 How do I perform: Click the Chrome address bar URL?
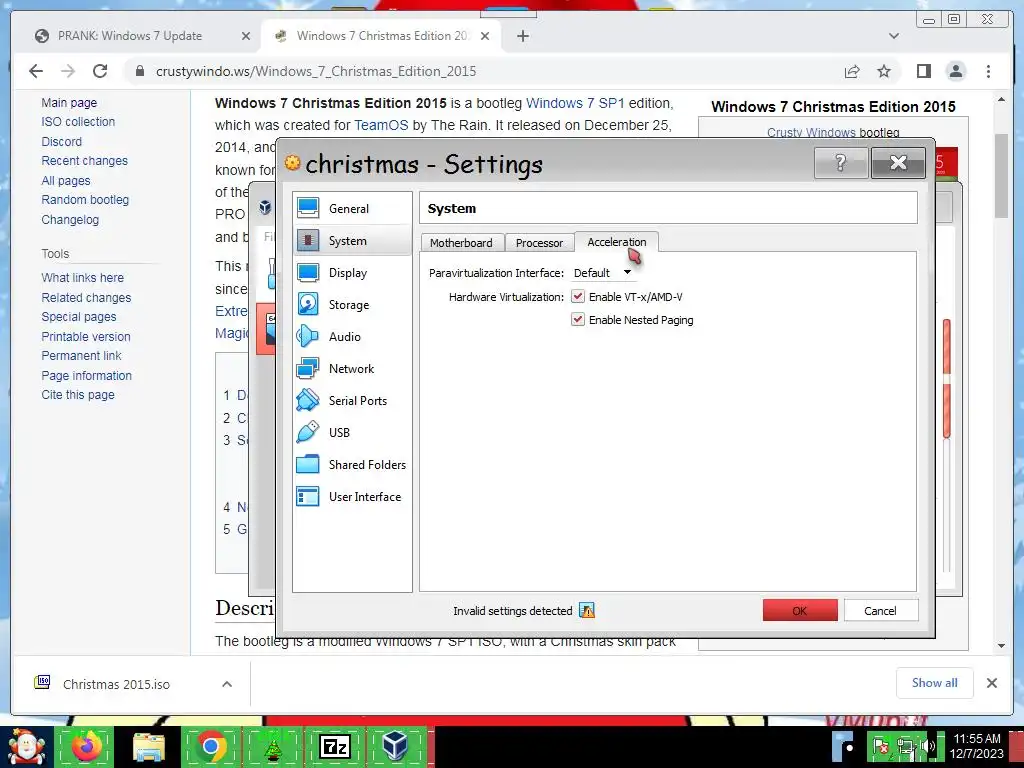(x=316, y=71)
